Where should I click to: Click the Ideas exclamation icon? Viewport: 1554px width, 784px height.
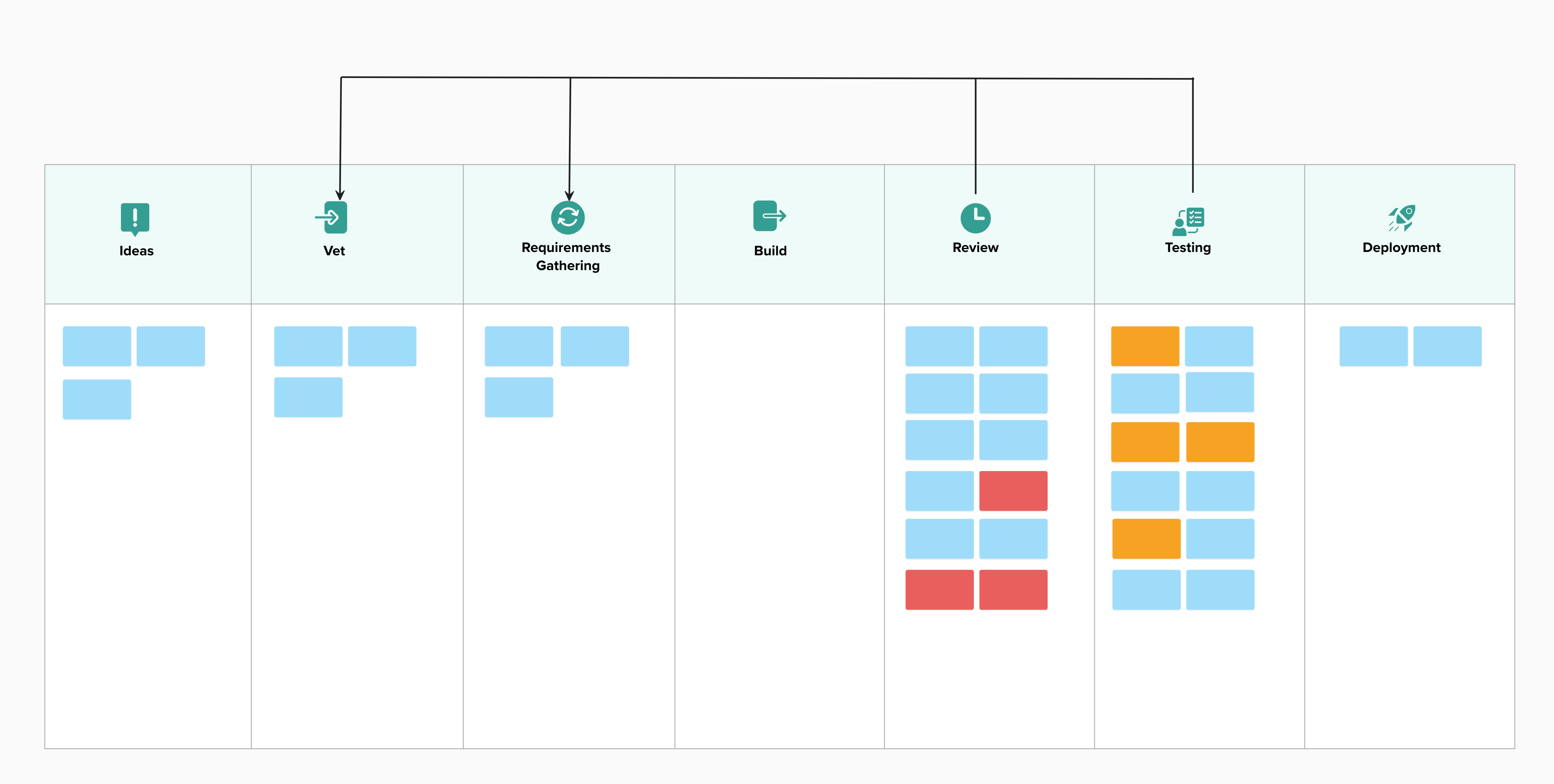click(x=135, y=219)
